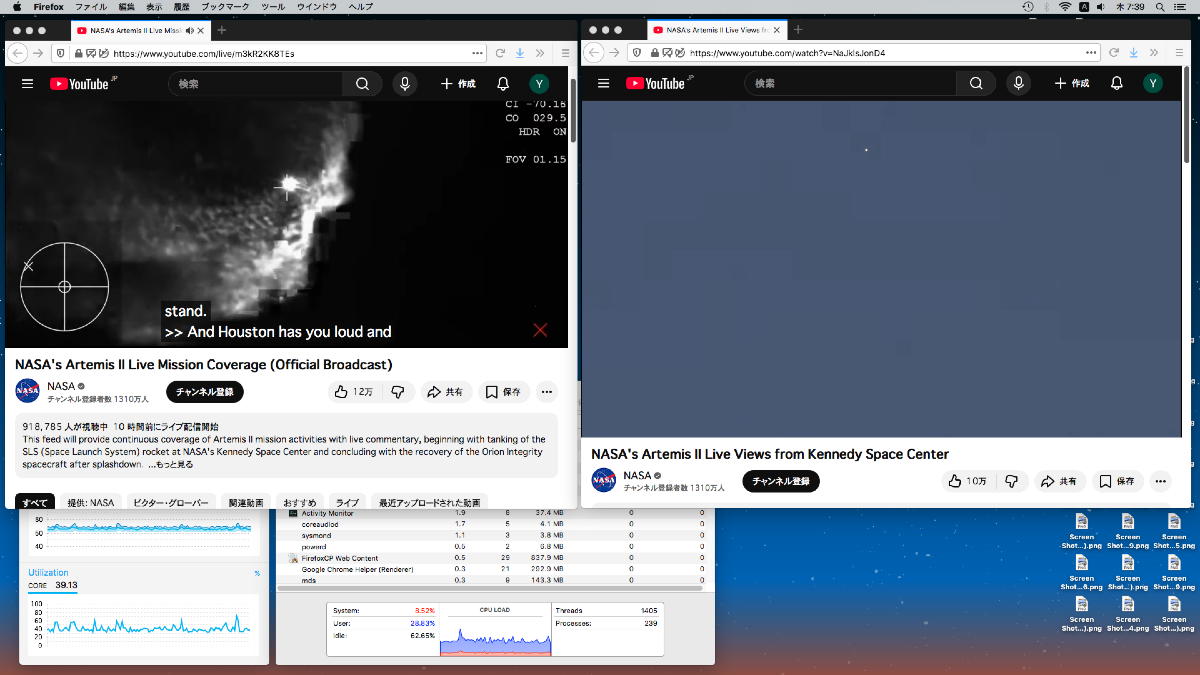
Task: Open more actions for Mission Coverage video
Action: [546, 392]
